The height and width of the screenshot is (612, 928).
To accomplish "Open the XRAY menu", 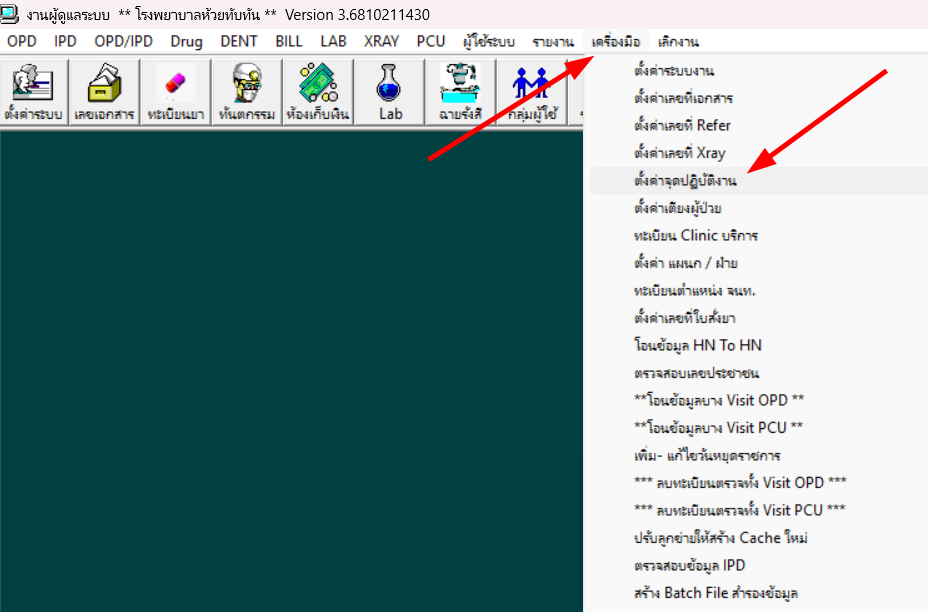I will (381, 41).
